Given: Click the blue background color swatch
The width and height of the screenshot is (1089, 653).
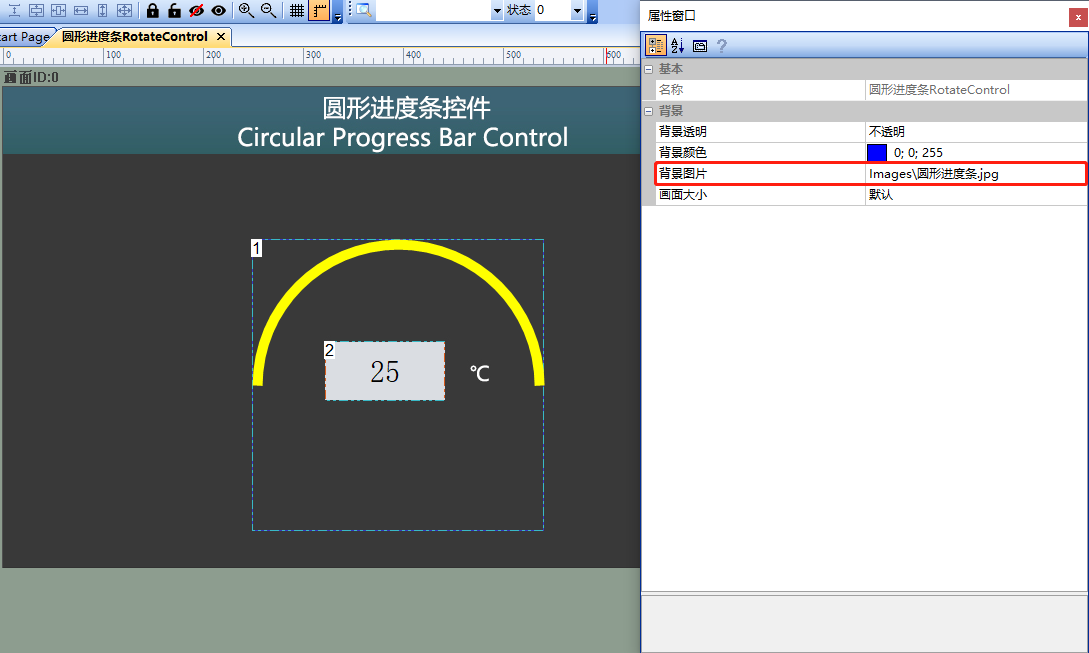Looking at the screenshot, I should click(x=877, y=152).
